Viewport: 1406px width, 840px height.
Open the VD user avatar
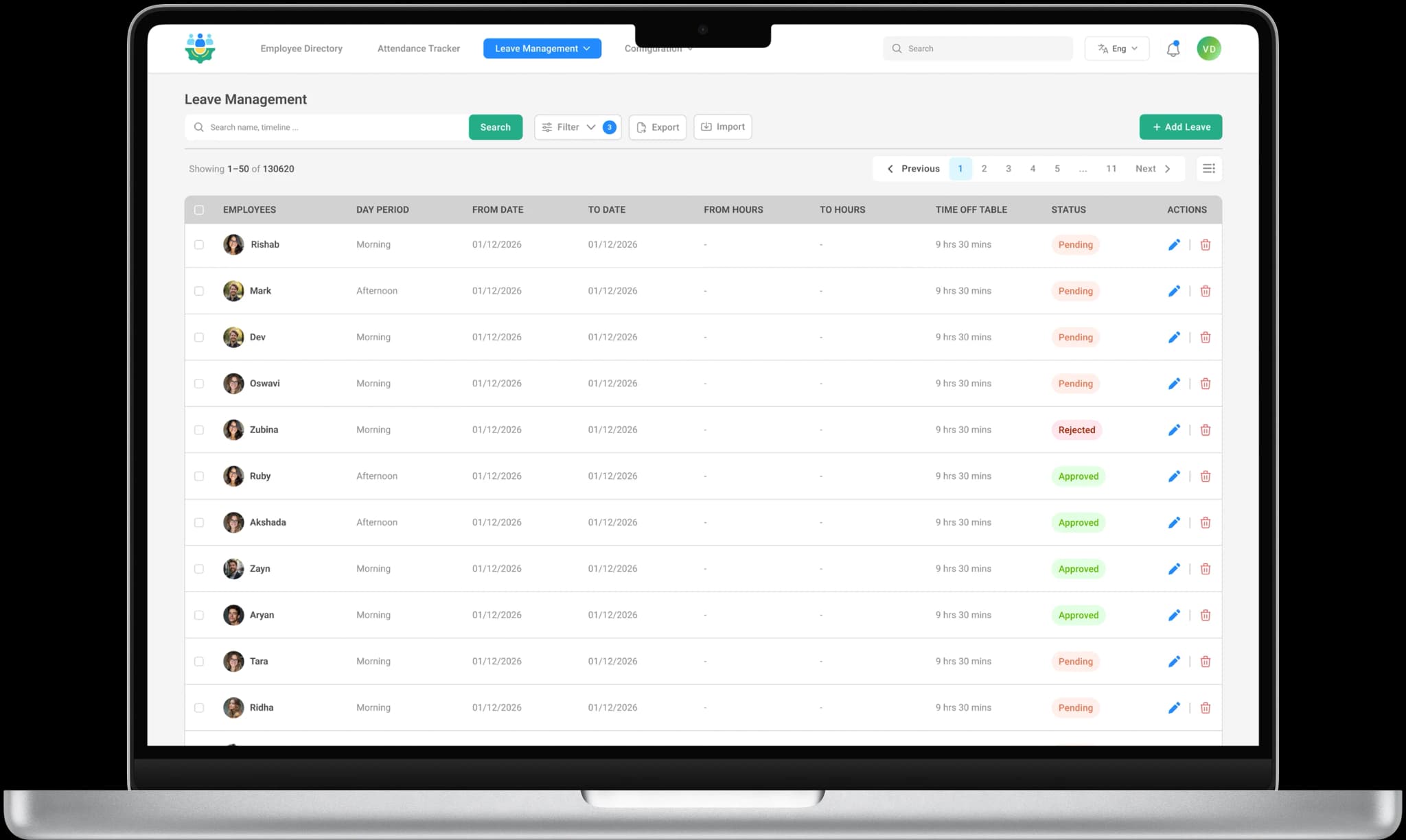pyautogui.click(x=1208, y=49)
